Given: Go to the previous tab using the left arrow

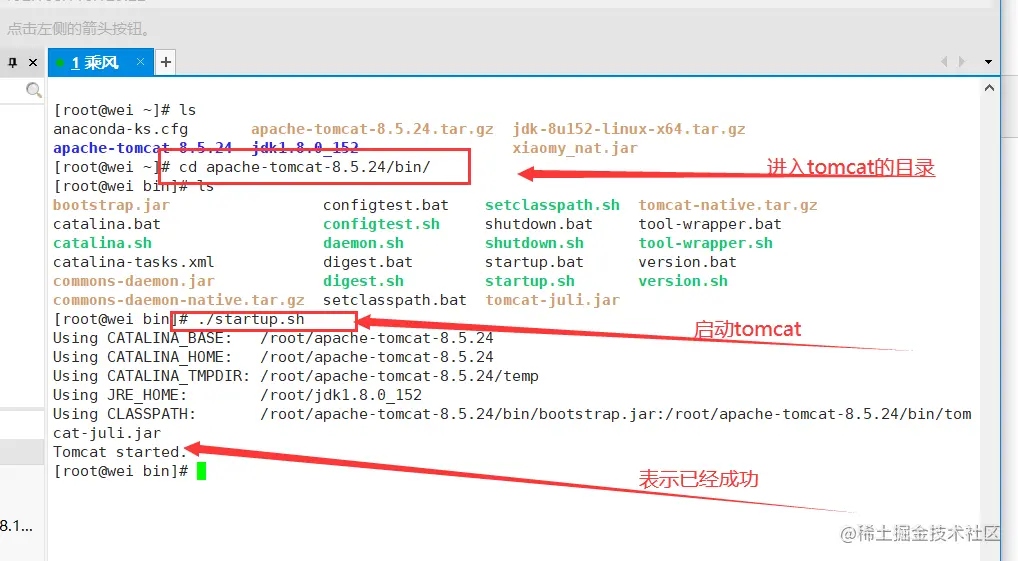Looking at the screenshot, I should tap(944, 62).
